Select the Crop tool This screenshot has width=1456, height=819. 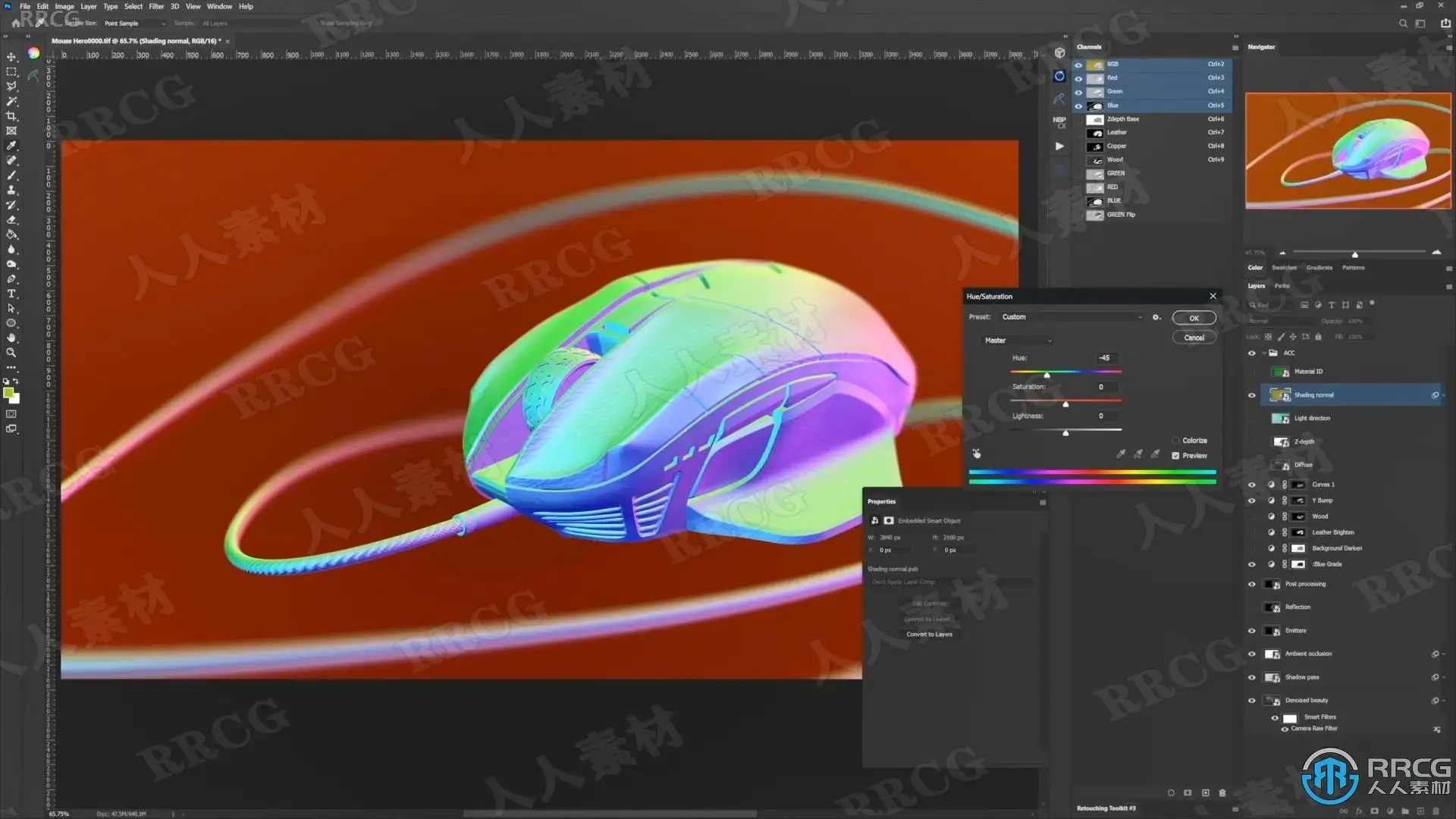(x=11, y=116)
